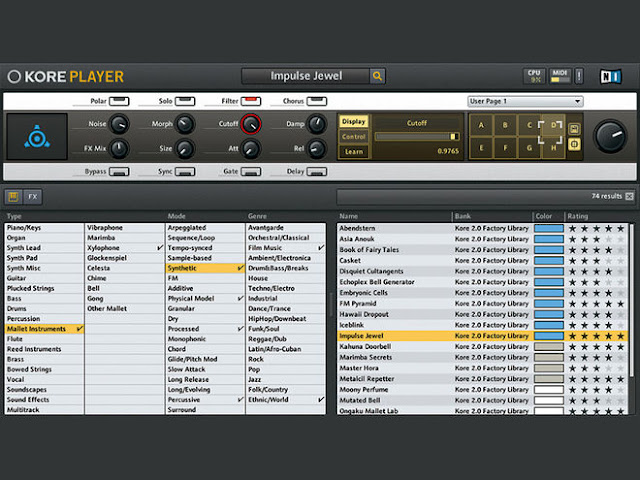Click the Rel knob

tap(316, 149)
